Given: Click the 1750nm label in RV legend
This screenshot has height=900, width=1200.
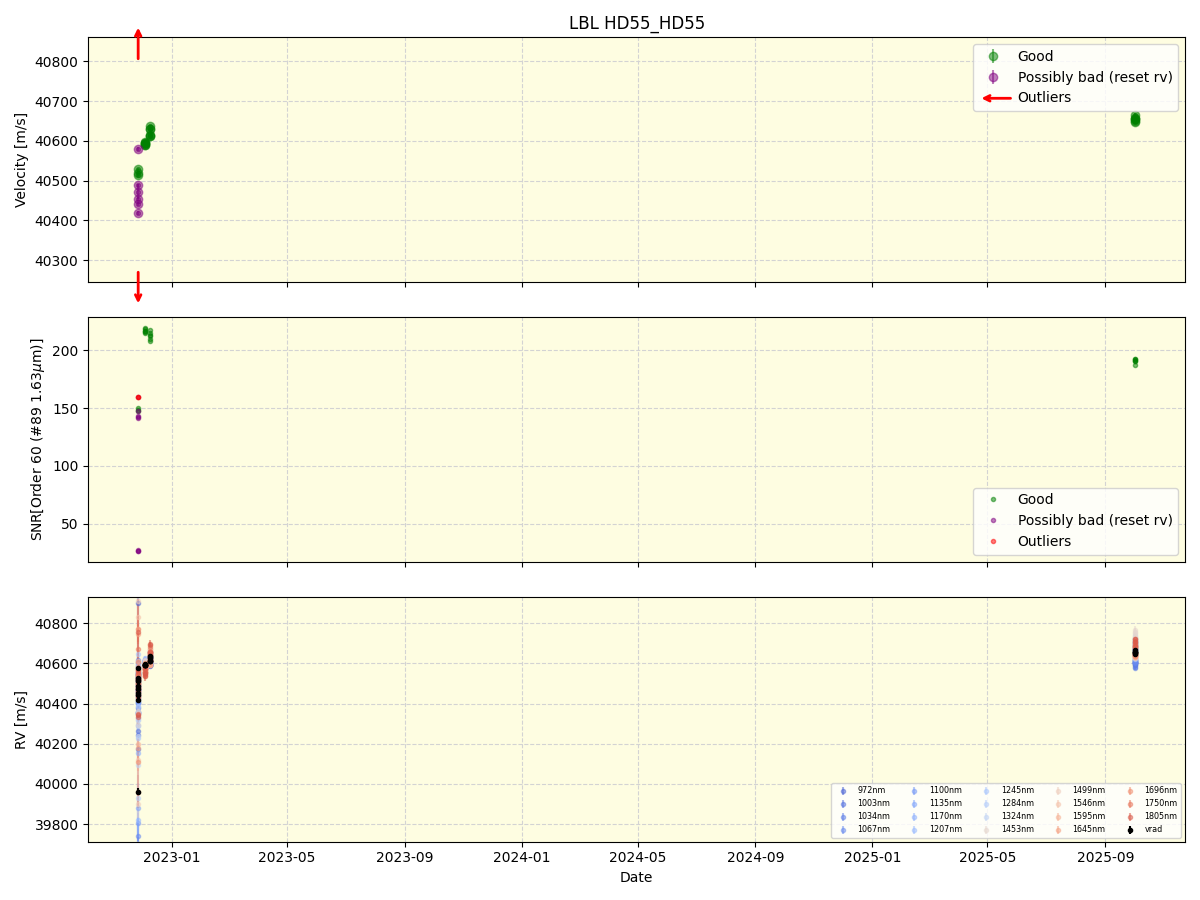Looking at the screenshot, I should (1161, 804).
